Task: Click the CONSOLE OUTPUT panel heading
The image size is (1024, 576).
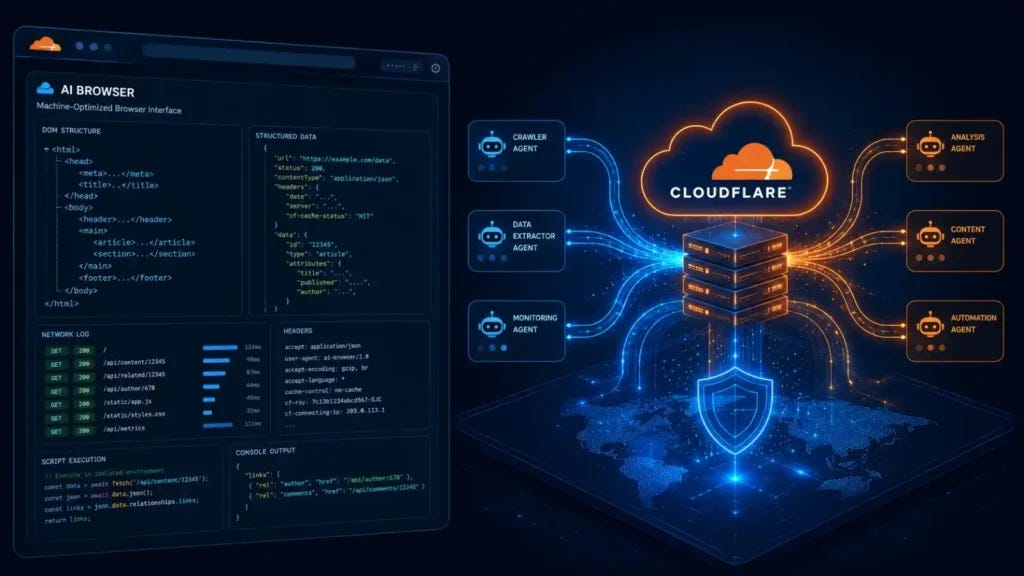Action: pyautogui.click(x=266, y=452)
